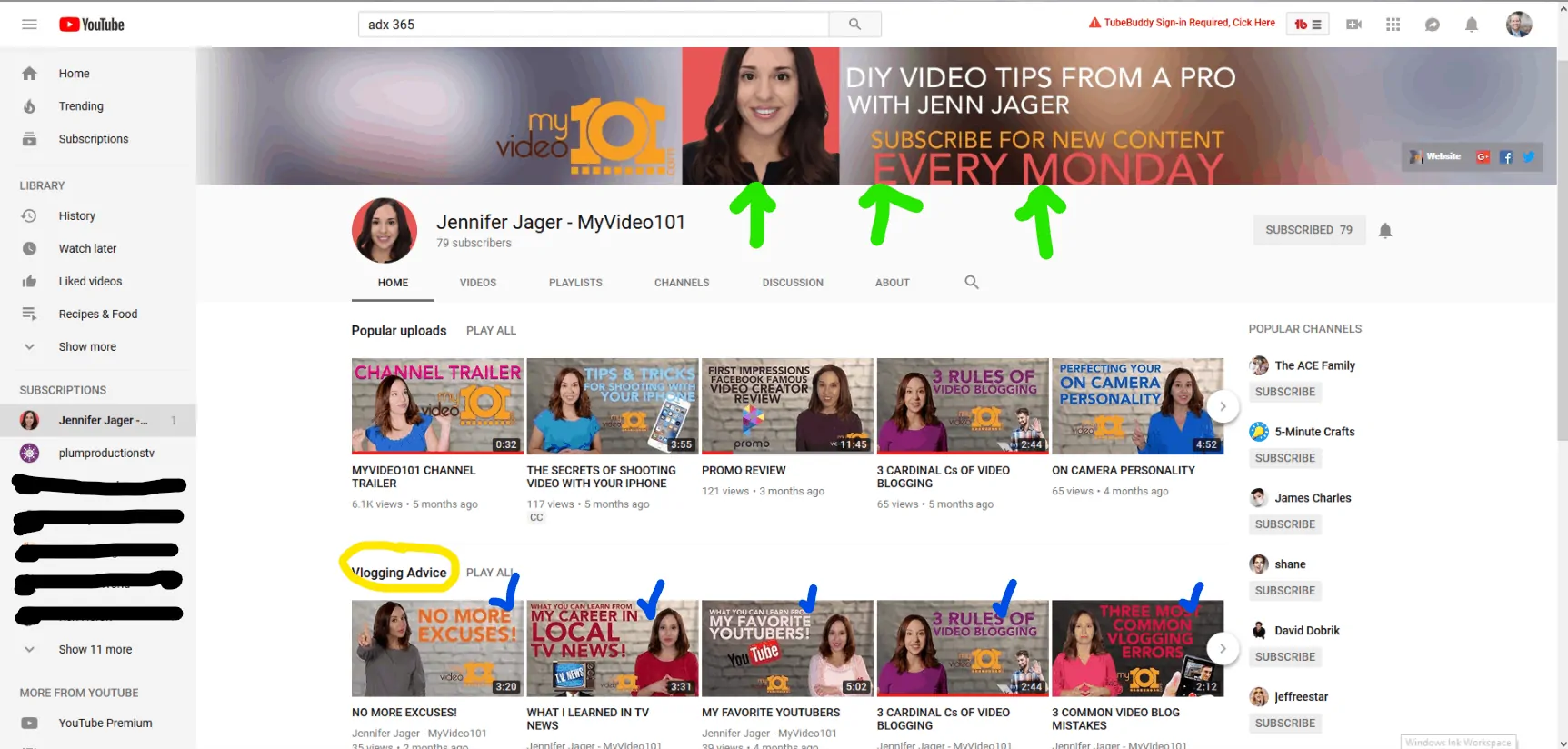
Task: Open Trending in the sidebar
Action: [x=81, y=106]
